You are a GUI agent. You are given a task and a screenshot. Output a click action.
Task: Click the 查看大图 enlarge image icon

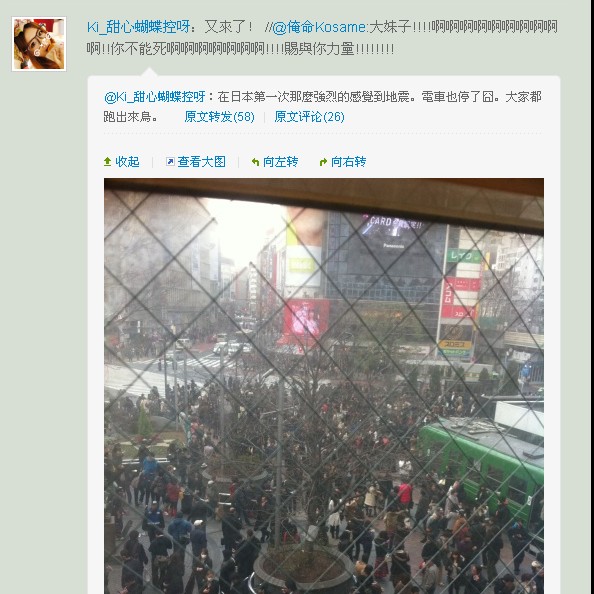coord(170,162)
